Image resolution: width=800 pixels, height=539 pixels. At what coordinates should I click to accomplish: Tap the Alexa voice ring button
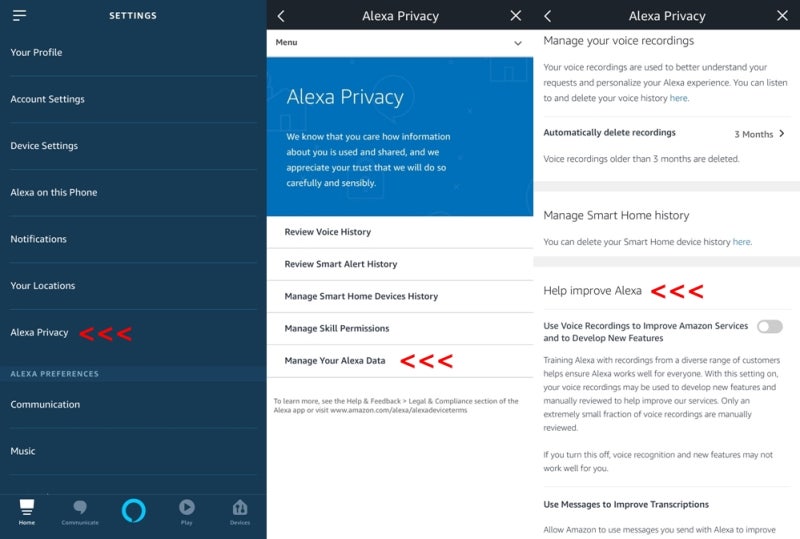click(134, 510)
